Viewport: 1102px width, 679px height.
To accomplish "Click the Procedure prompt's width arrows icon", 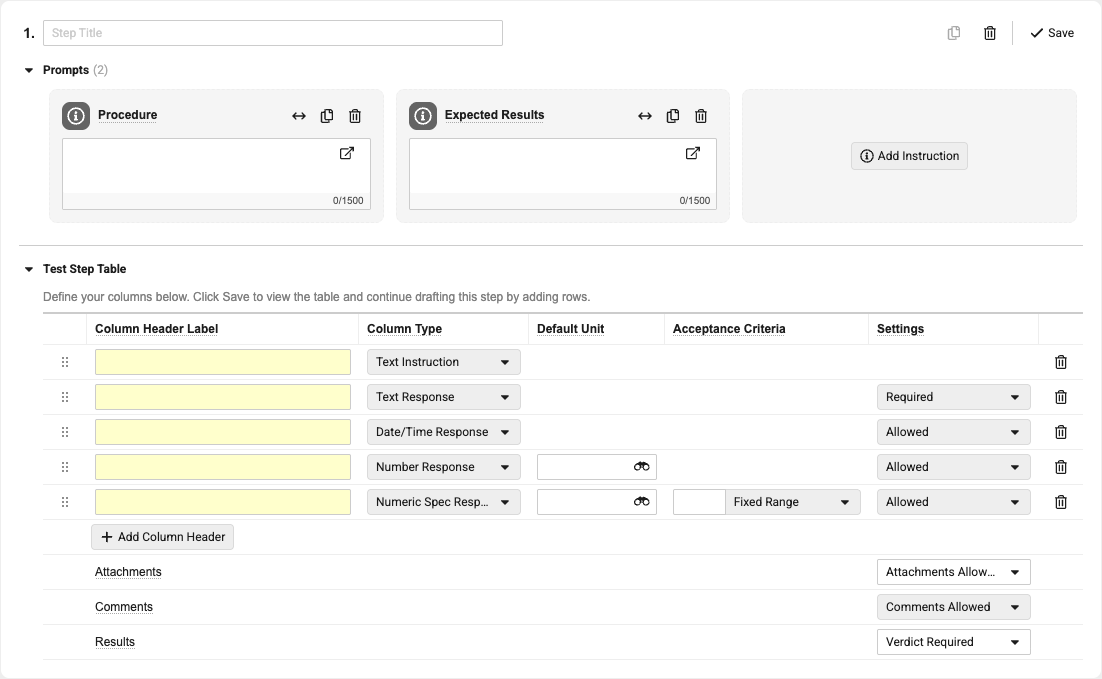I will coord(299,116).
